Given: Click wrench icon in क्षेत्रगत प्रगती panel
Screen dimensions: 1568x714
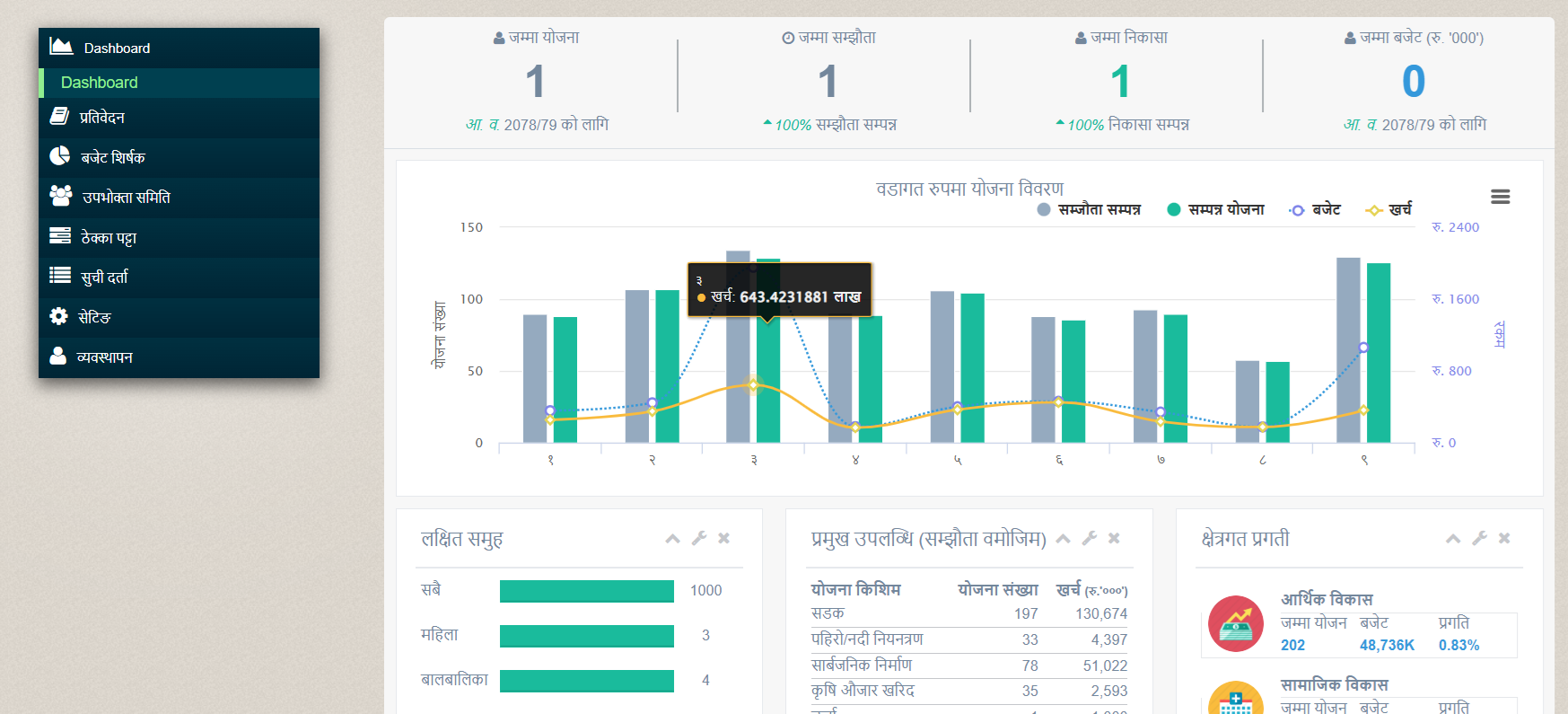Looking at the screenshot, I should 1480,538.
